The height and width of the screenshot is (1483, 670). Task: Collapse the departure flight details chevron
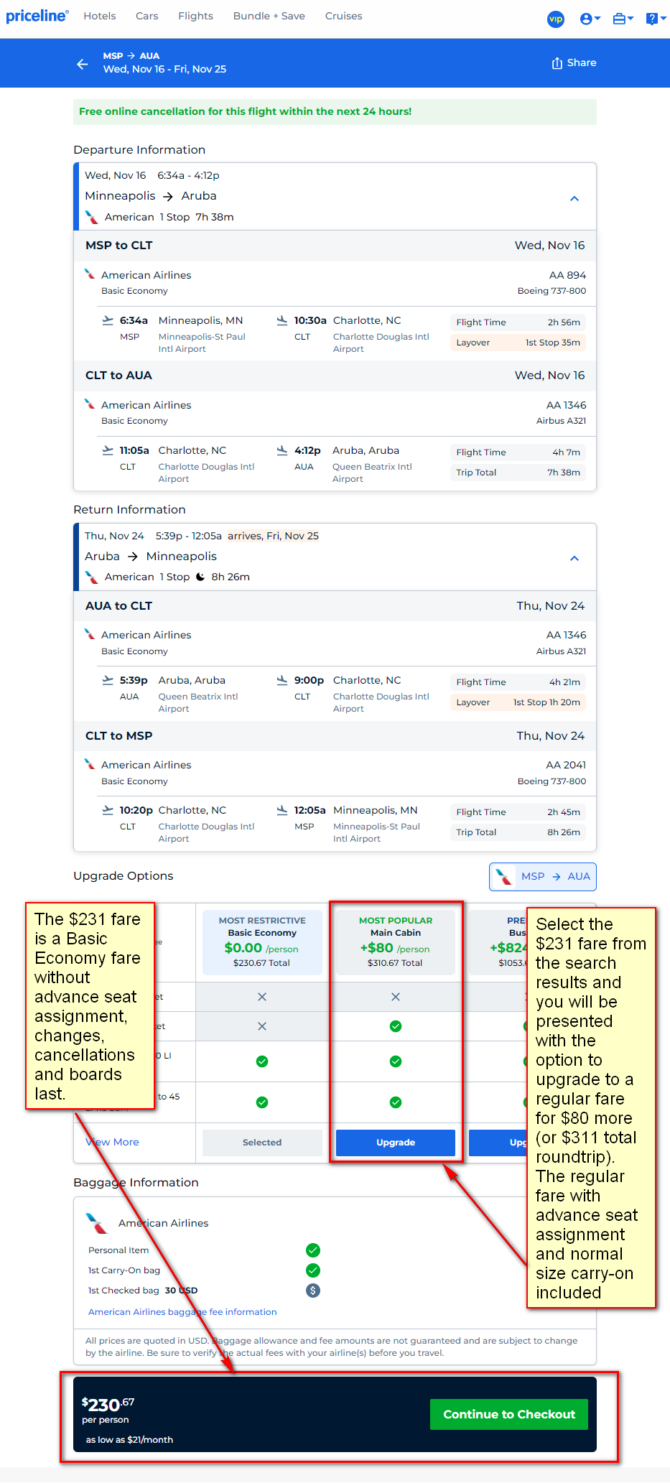[x=574, y=198]
